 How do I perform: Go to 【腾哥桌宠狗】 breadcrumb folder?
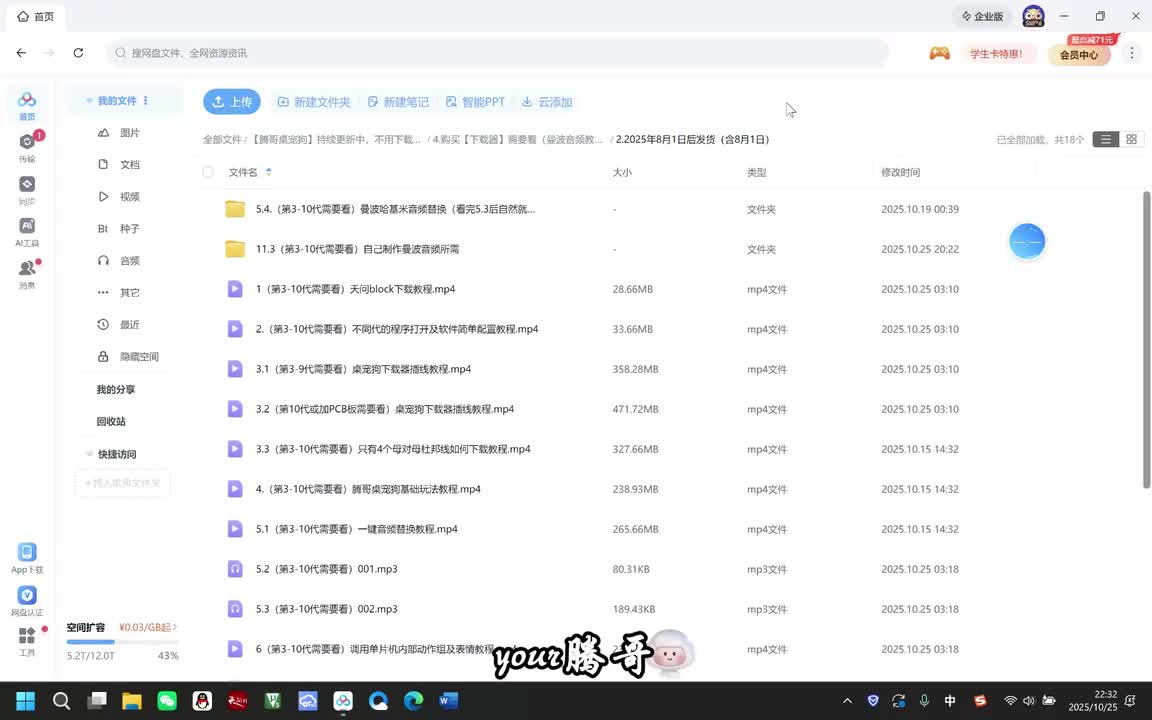click(x=336, y=140)
